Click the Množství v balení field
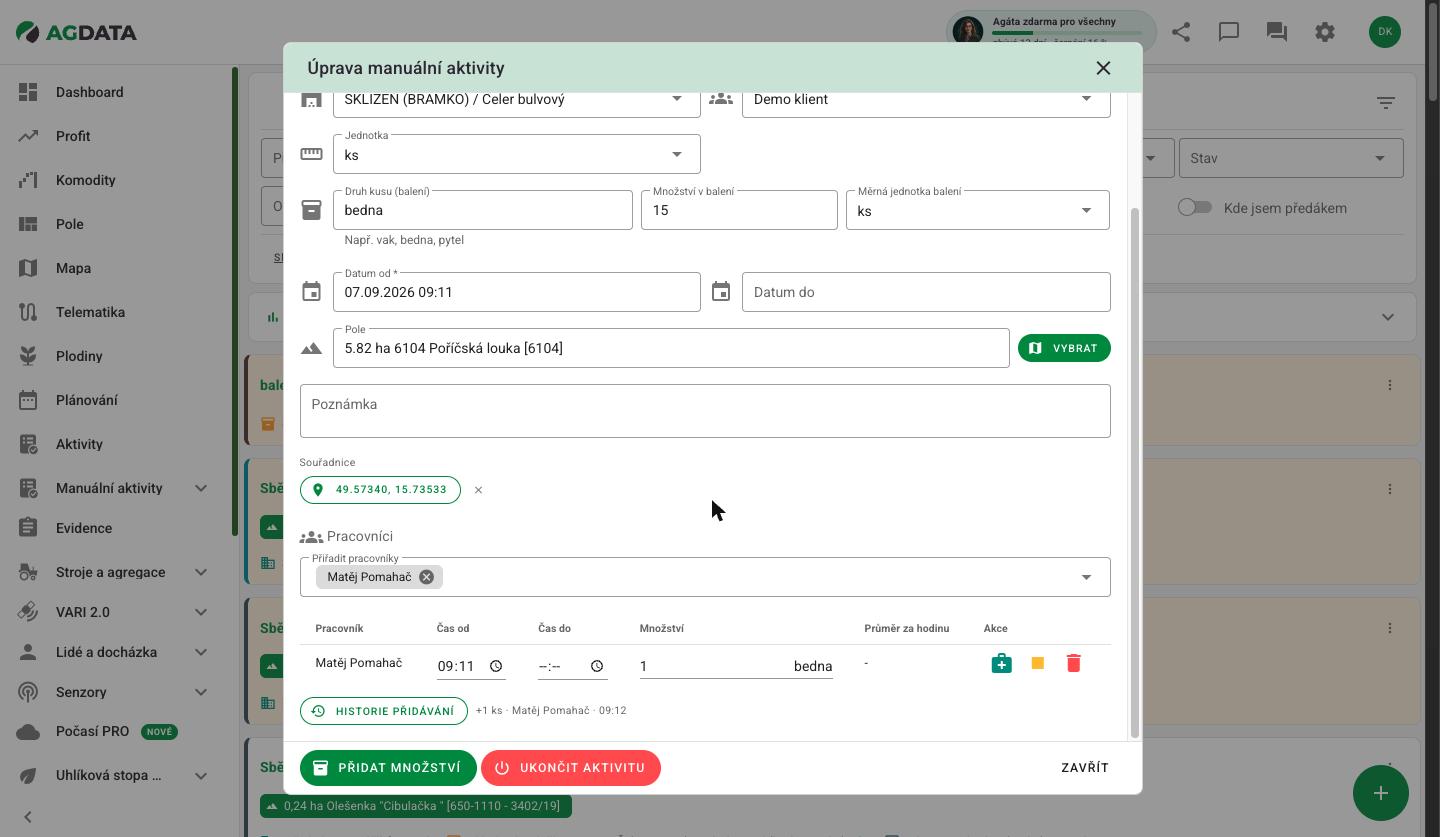1440x837 pixels. tap(739, 210)
